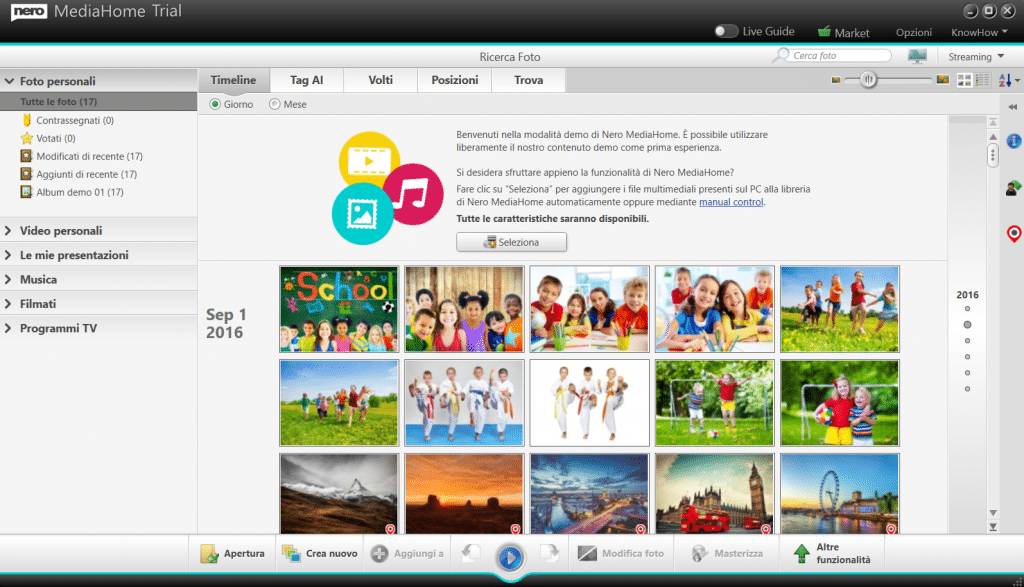Click the Apertura folder icon
Viewport: 1024px width, 587px height.
tap(209, 554)
